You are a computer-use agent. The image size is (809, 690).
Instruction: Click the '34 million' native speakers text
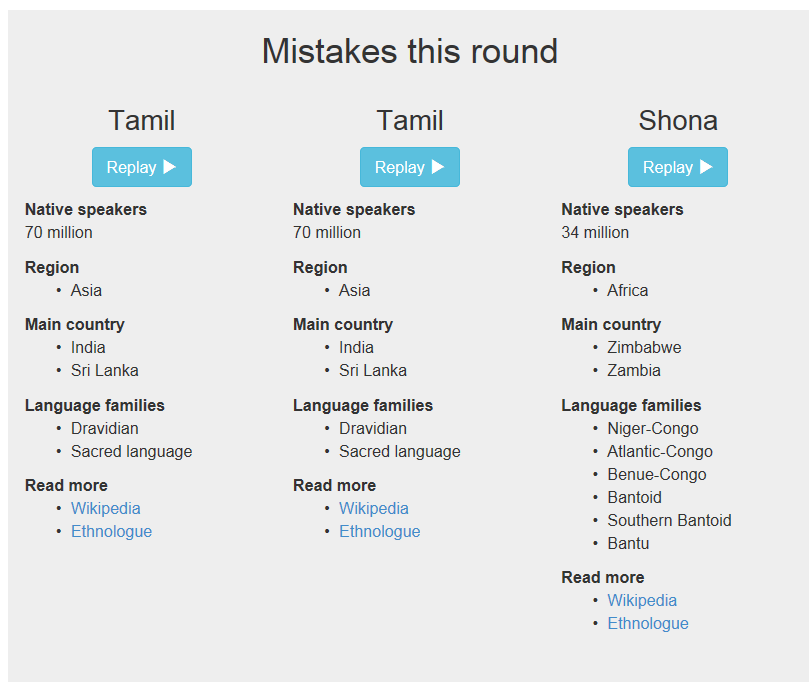pyautogui.click(x=595, y=233)
